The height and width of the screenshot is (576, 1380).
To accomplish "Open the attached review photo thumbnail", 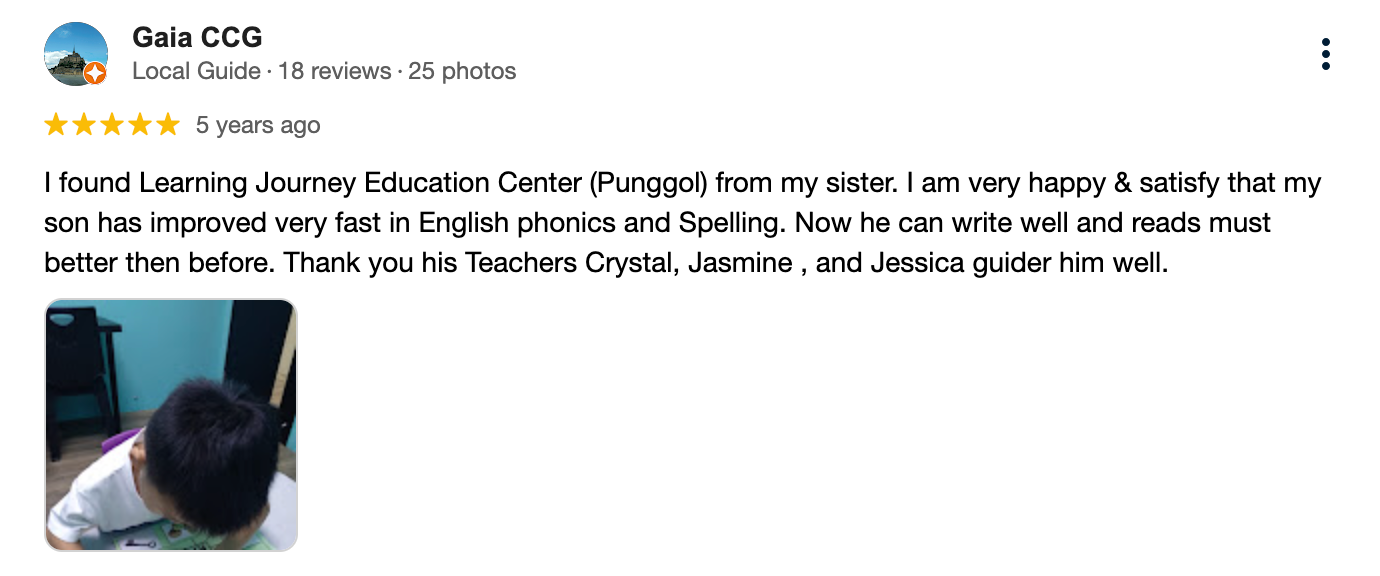I will point(171,425).
